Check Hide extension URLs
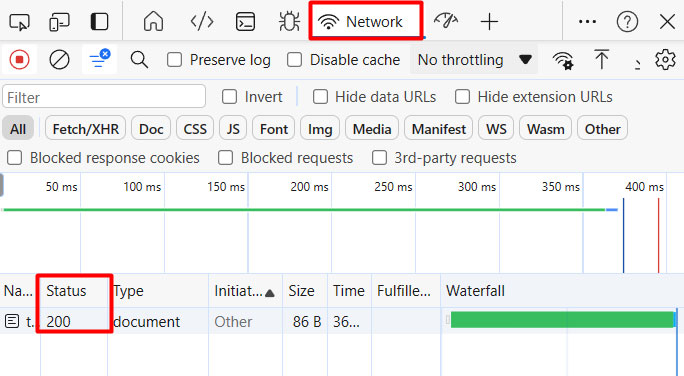 462,97
